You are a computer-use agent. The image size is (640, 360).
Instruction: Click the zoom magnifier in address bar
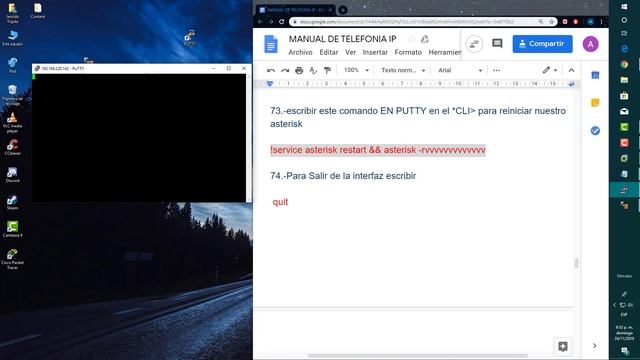(540, 22)
